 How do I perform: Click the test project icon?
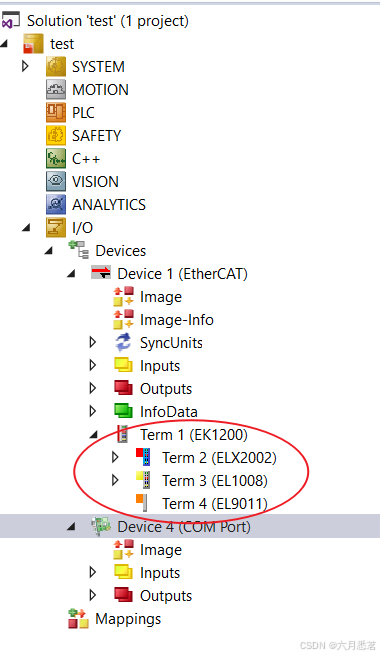(x=33, y=44)
